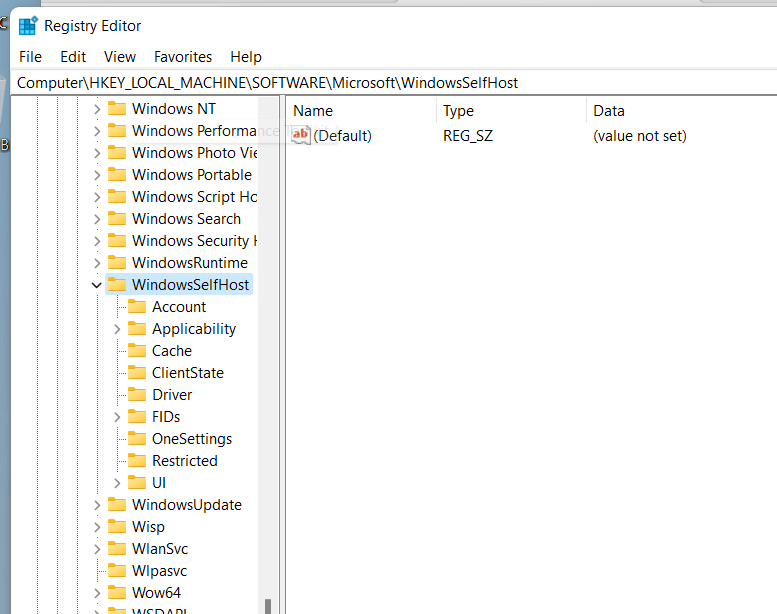Screen dimensions: 777x614
Task: Select the UI subkey
Action: [x=159, y=483]
